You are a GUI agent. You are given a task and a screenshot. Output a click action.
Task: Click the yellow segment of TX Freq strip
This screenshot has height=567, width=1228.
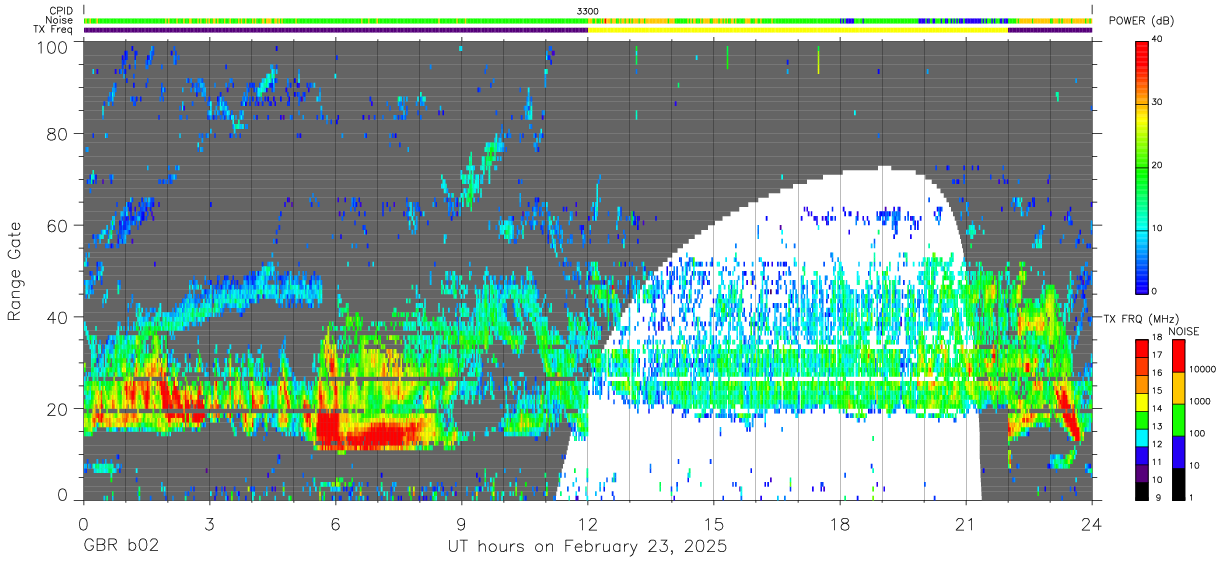pos(798,30)
